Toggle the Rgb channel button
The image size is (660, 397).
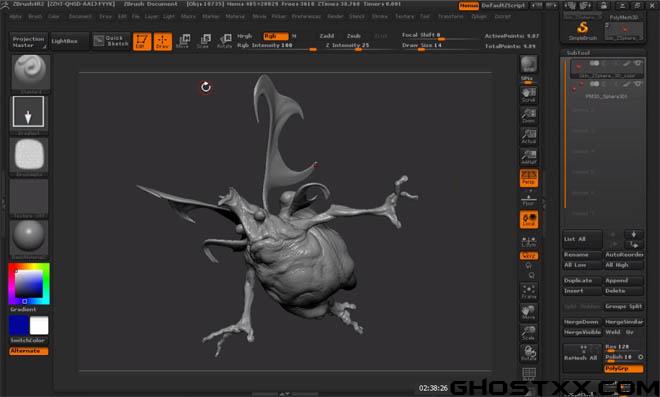pyautogui.click(x=275, y=36)
